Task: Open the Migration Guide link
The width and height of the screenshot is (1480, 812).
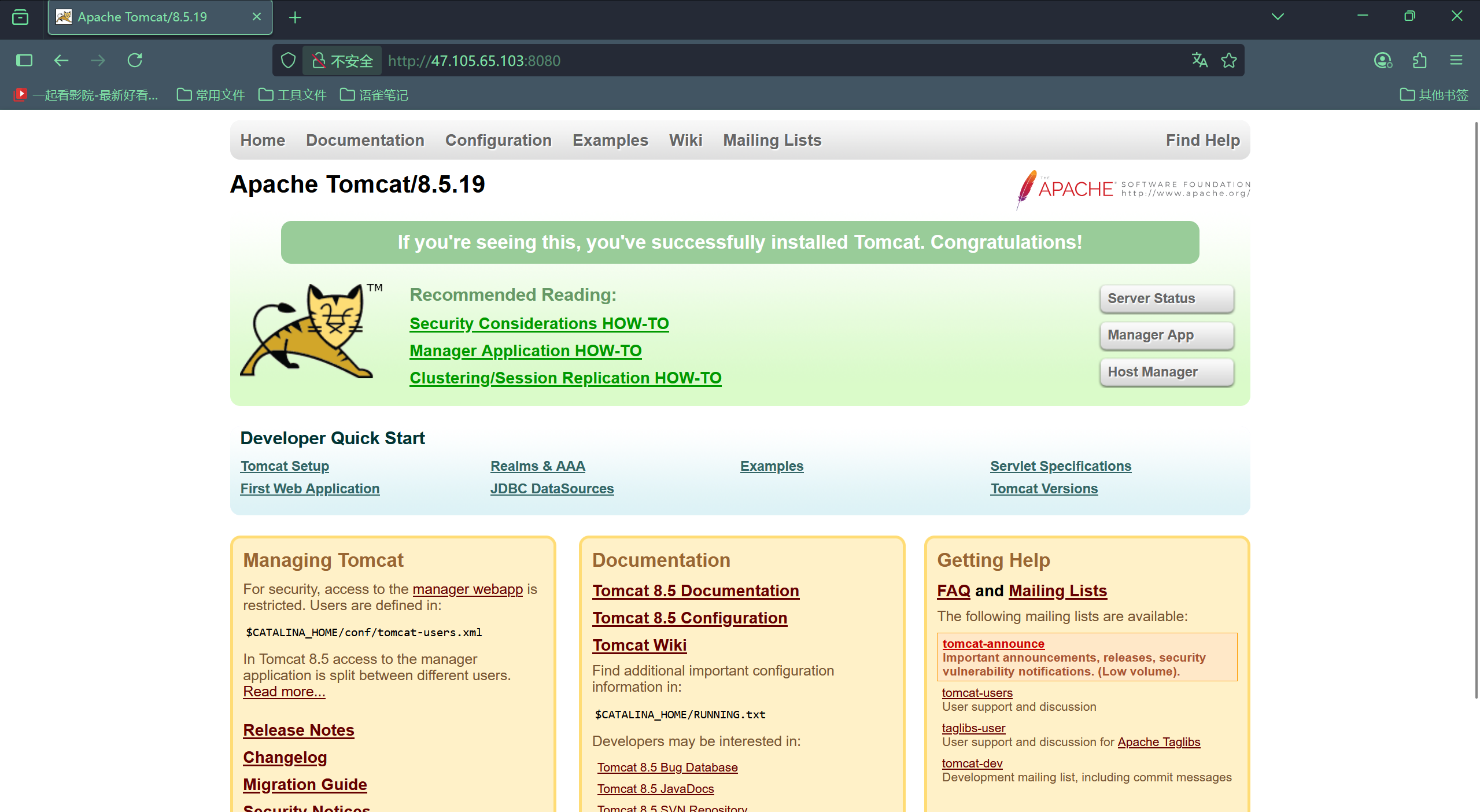Action: pos(305,784)
